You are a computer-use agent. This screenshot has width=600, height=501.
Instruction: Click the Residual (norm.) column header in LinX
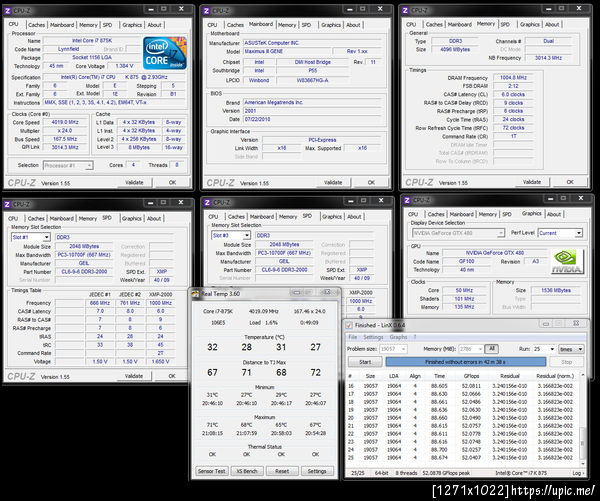555,376
